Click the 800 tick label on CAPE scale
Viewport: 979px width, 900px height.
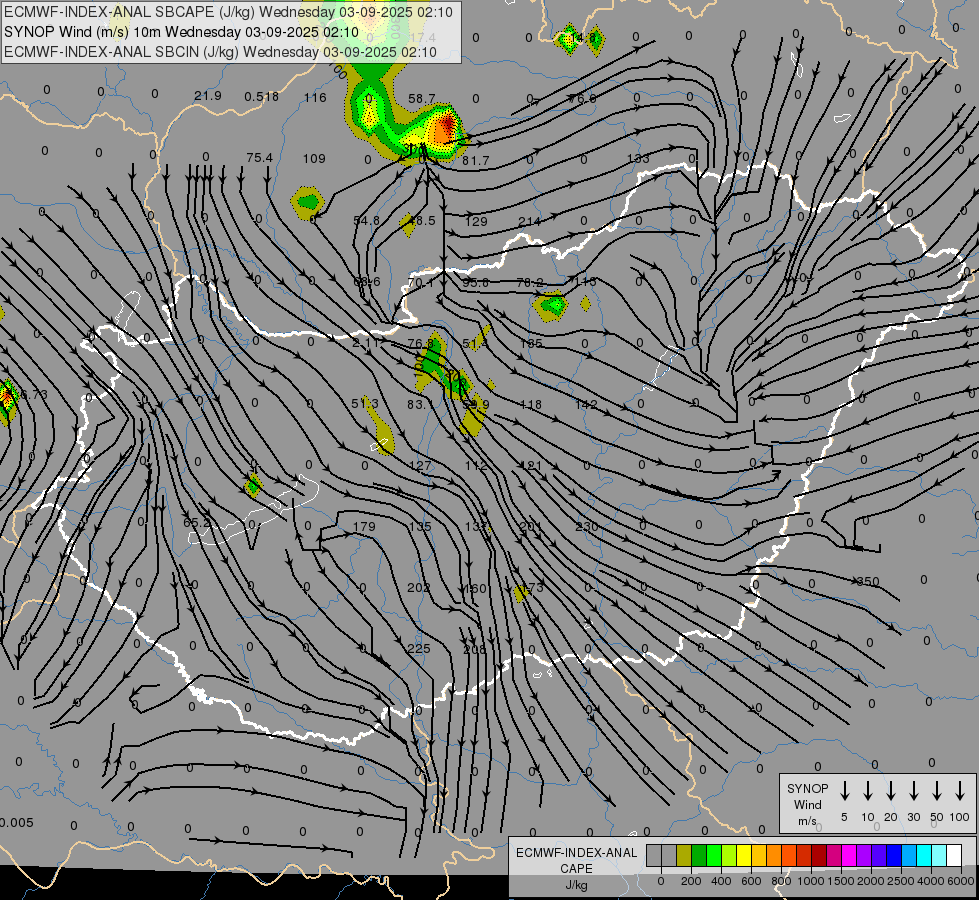click(781, 881)
